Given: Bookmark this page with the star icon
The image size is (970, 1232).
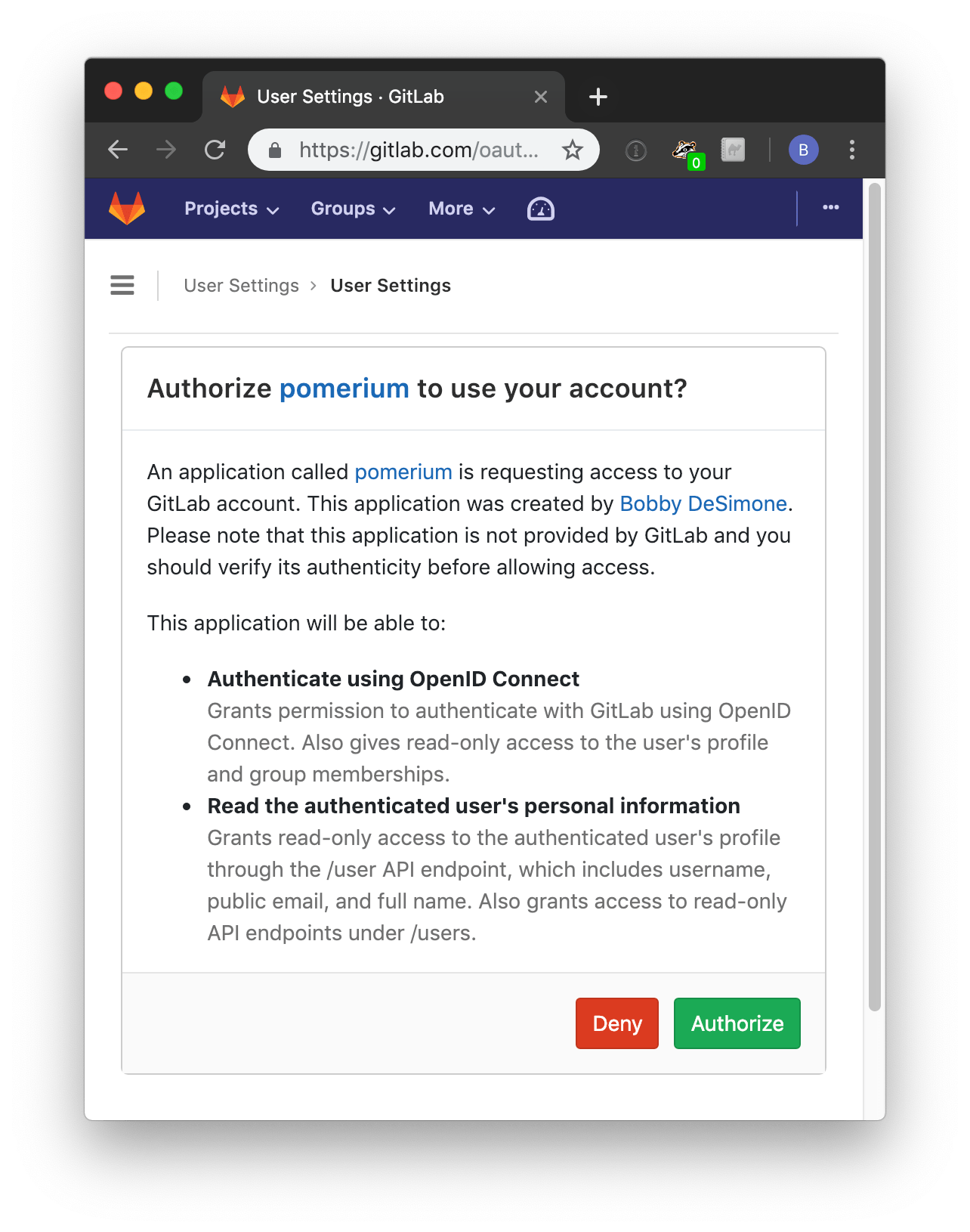Looking at the screenshot, I should 573,150.
